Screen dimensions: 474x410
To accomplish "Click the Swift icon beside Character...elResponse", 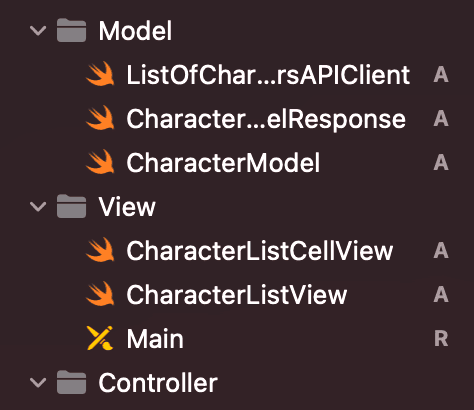I will point(100,118).
